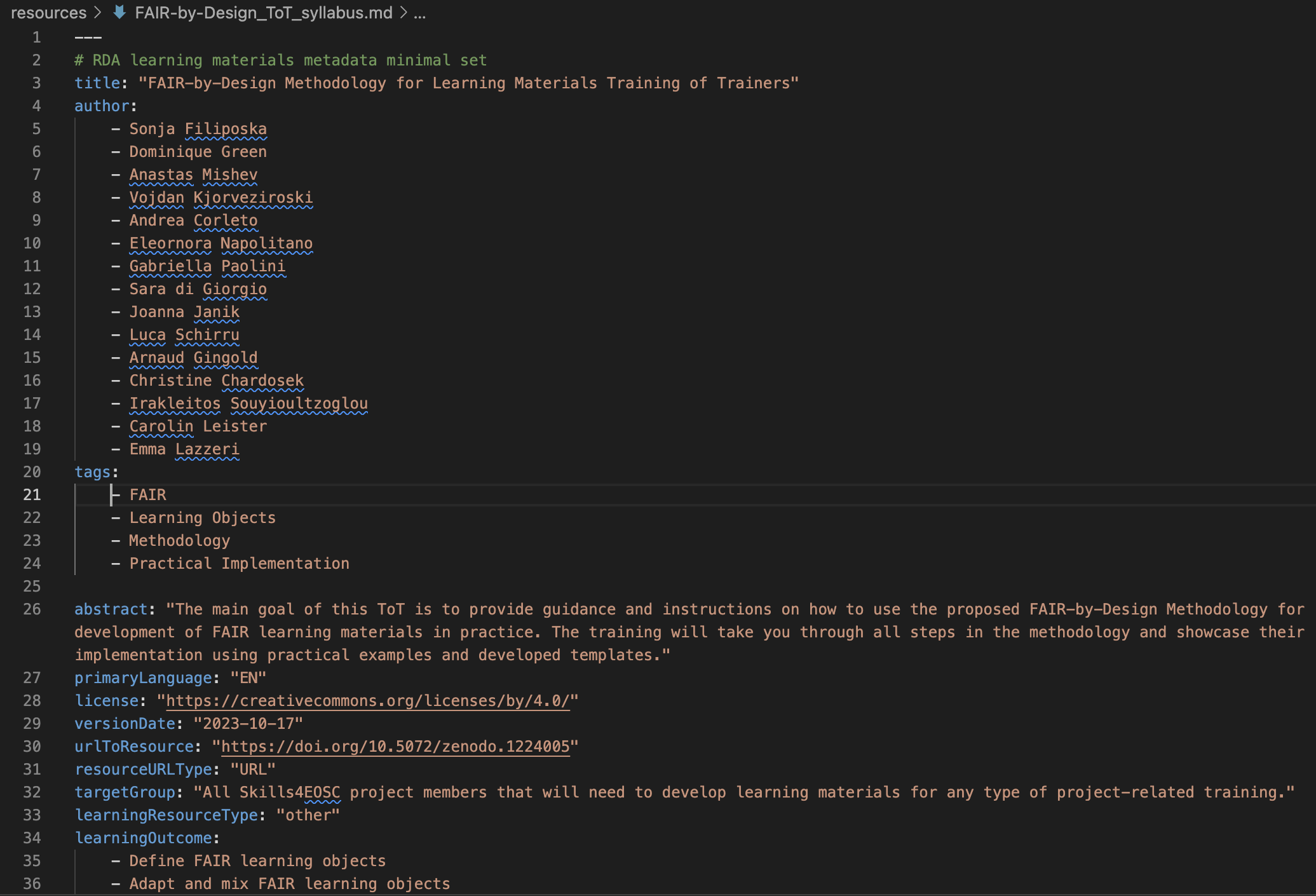This screenshot has height=896, width=1316.
Task: Click the word FAIR on line 21
Action: [x=147, y=494]
